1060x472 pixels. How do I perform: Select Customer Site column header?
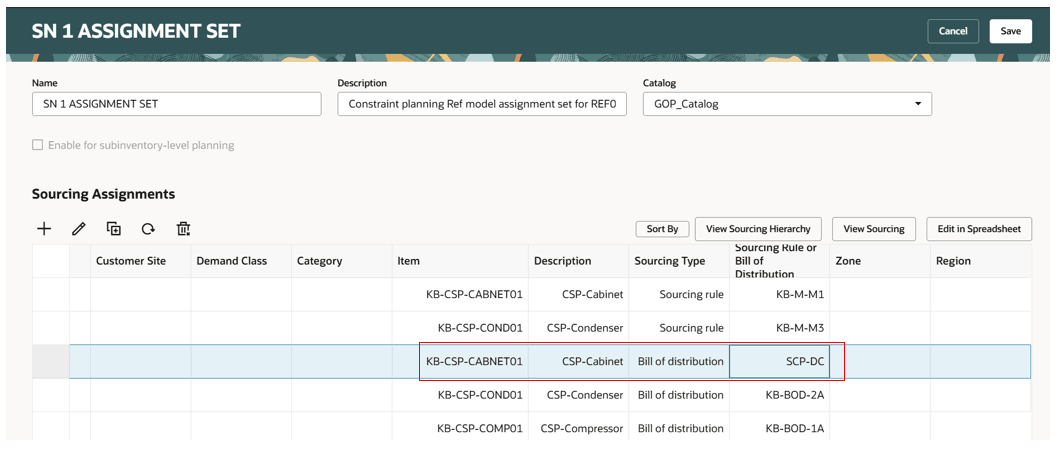point(141,261)
